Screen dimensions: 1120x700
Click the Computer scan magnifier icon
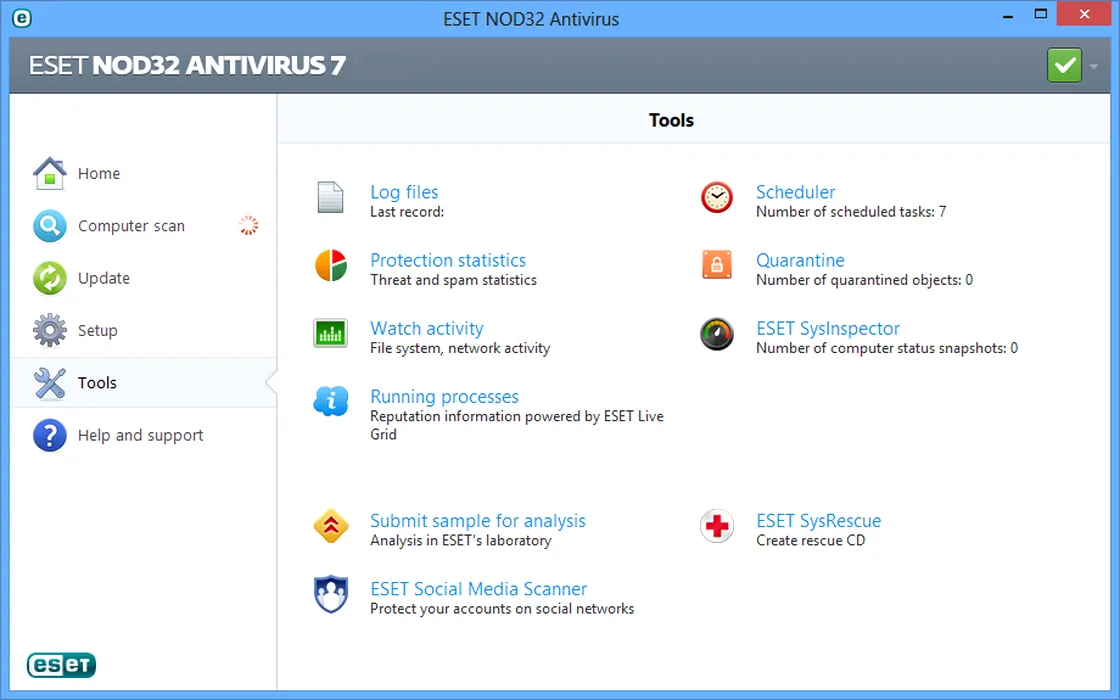49,226
